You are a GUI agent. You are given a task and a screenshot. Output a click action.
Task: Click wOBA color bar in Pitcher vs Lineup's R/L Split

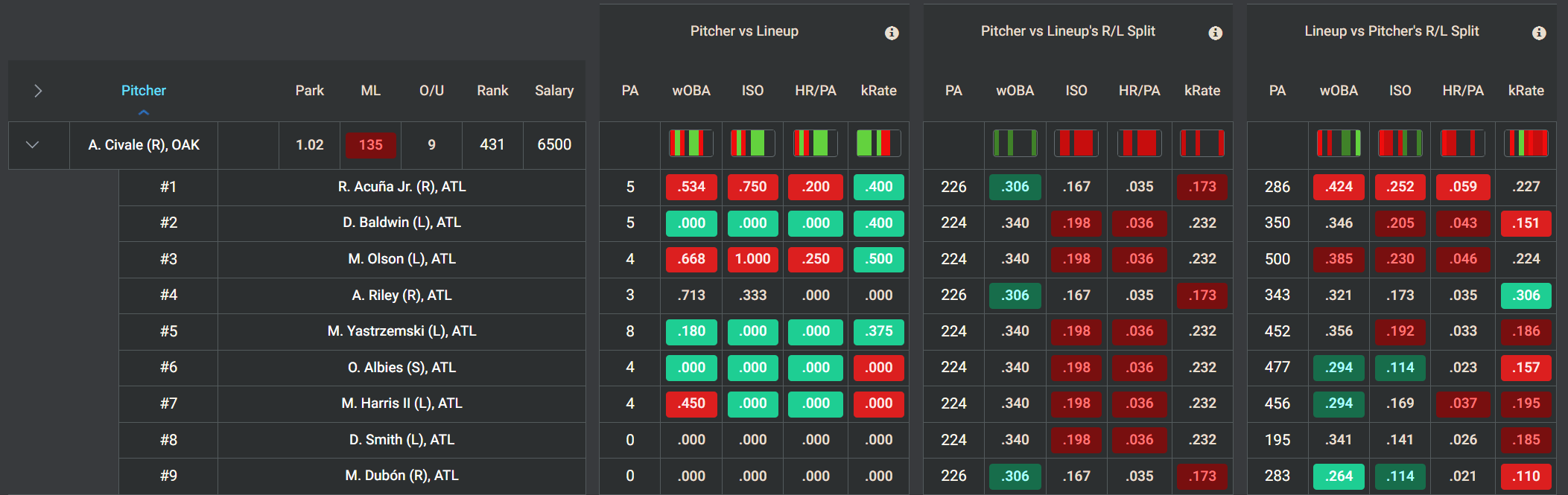(x=1015, y=143)
